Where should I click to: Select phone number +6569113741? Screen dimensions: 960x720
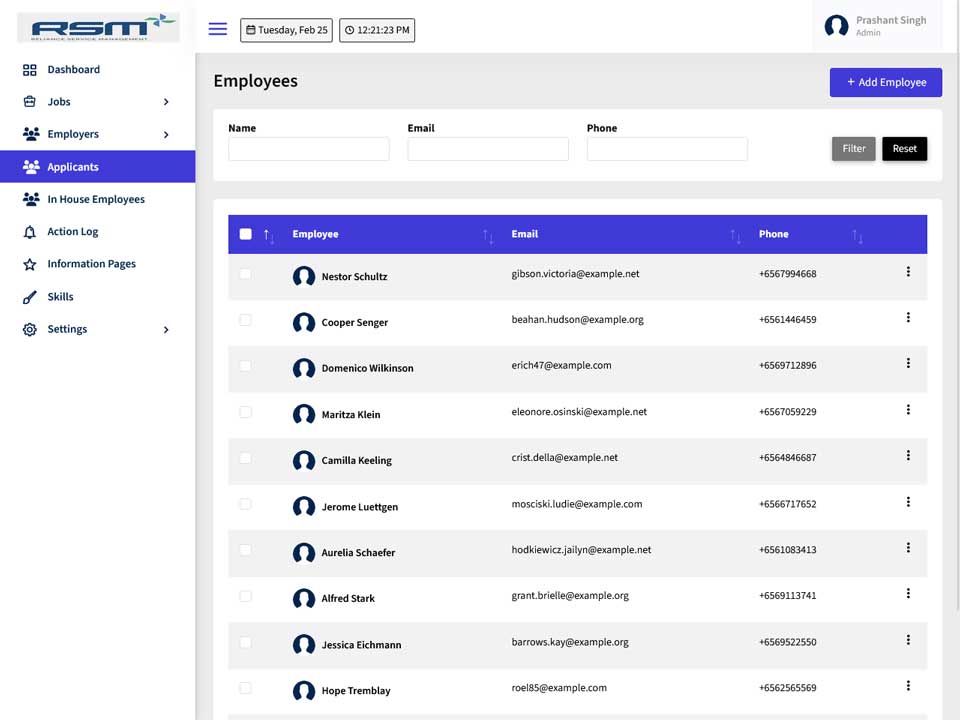click(787, 596)
